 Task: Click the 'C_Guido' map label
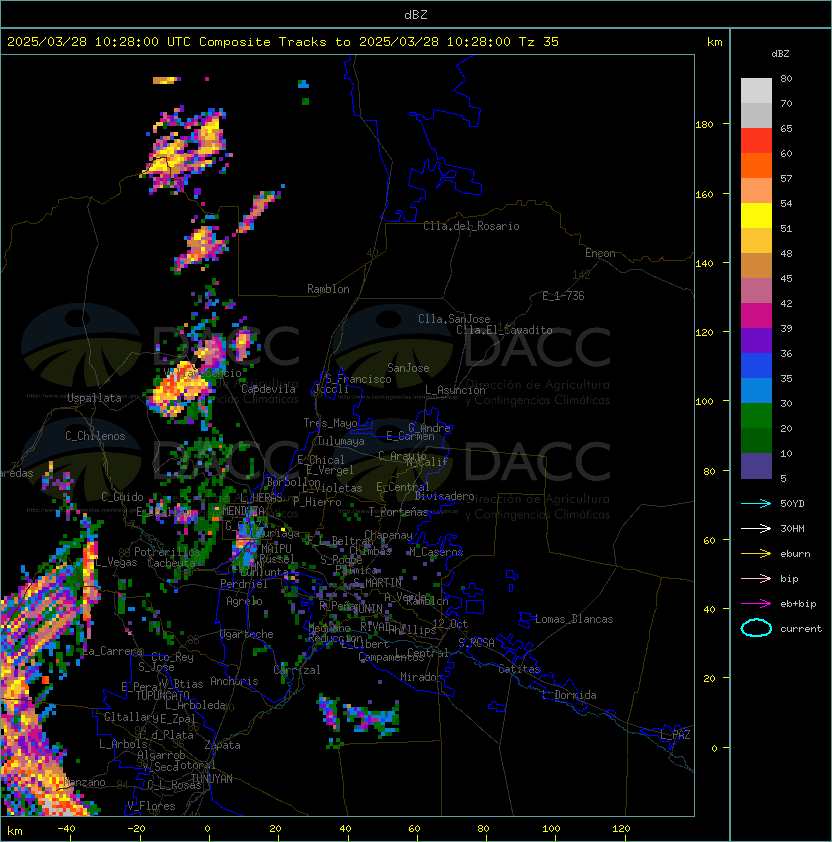click(122, 497)
